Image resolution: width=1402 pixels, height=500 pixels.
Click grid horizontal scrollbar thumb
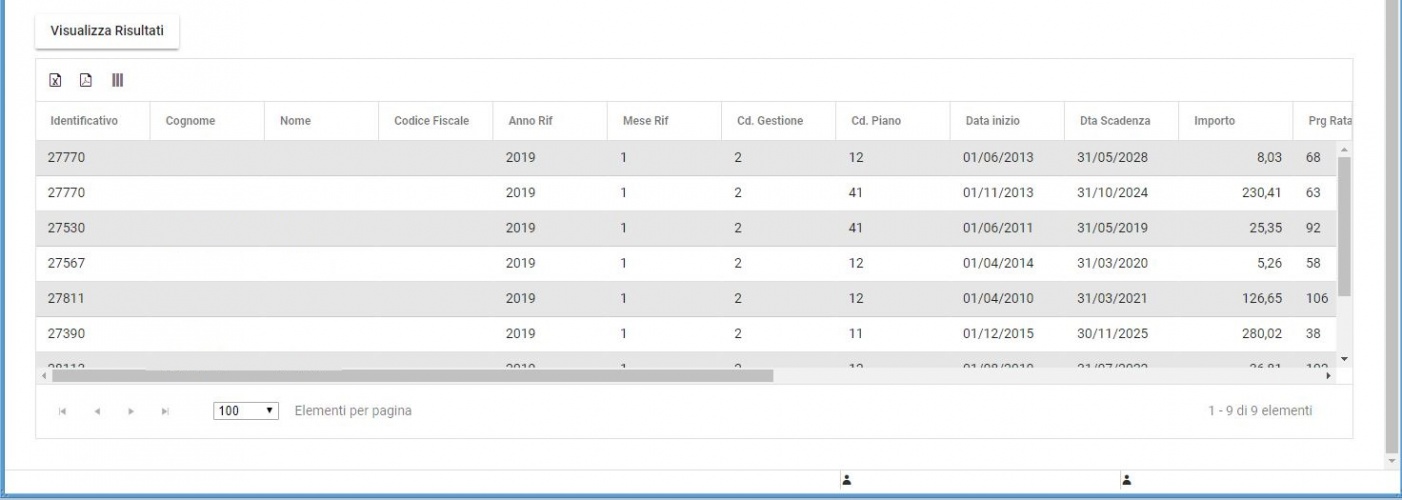(x=412, y=376)
